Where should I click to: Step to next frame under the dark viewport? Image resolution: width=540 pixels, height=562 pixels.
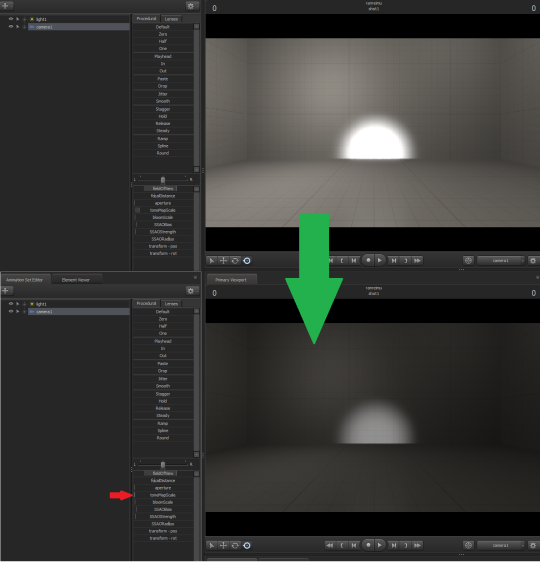(x=394, y=545)
